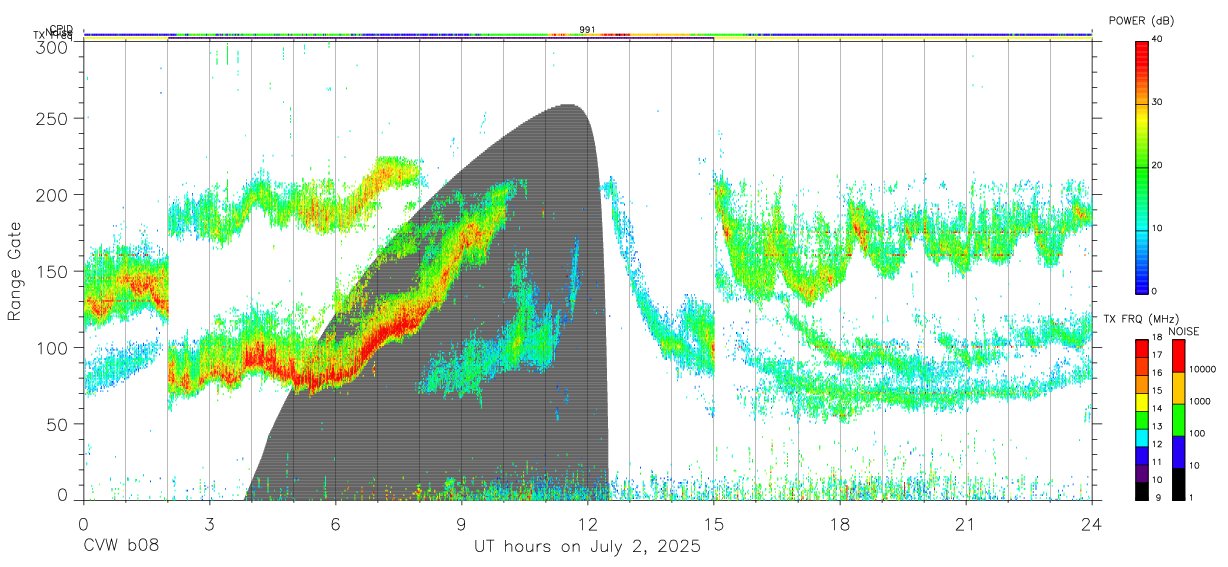This screenshot has width=1228, height=567.
Task: Click the "991" CPID value above plot
Action: coord(587,29)
